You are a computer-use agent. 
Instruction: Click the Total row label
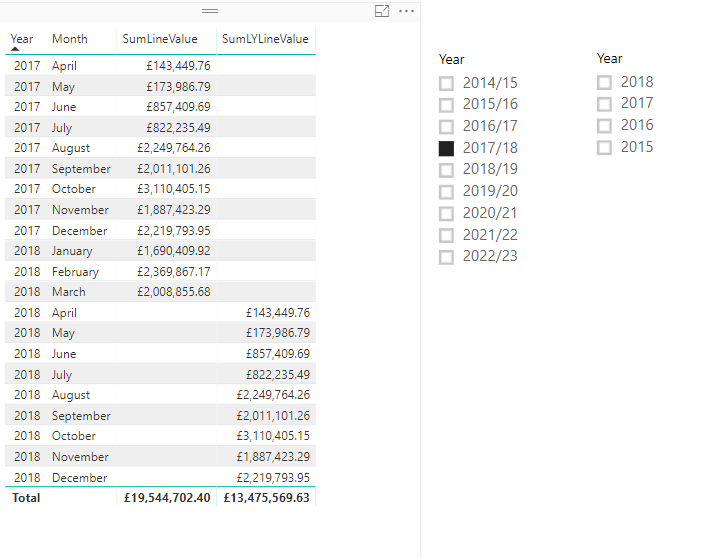tap(26, 498)
